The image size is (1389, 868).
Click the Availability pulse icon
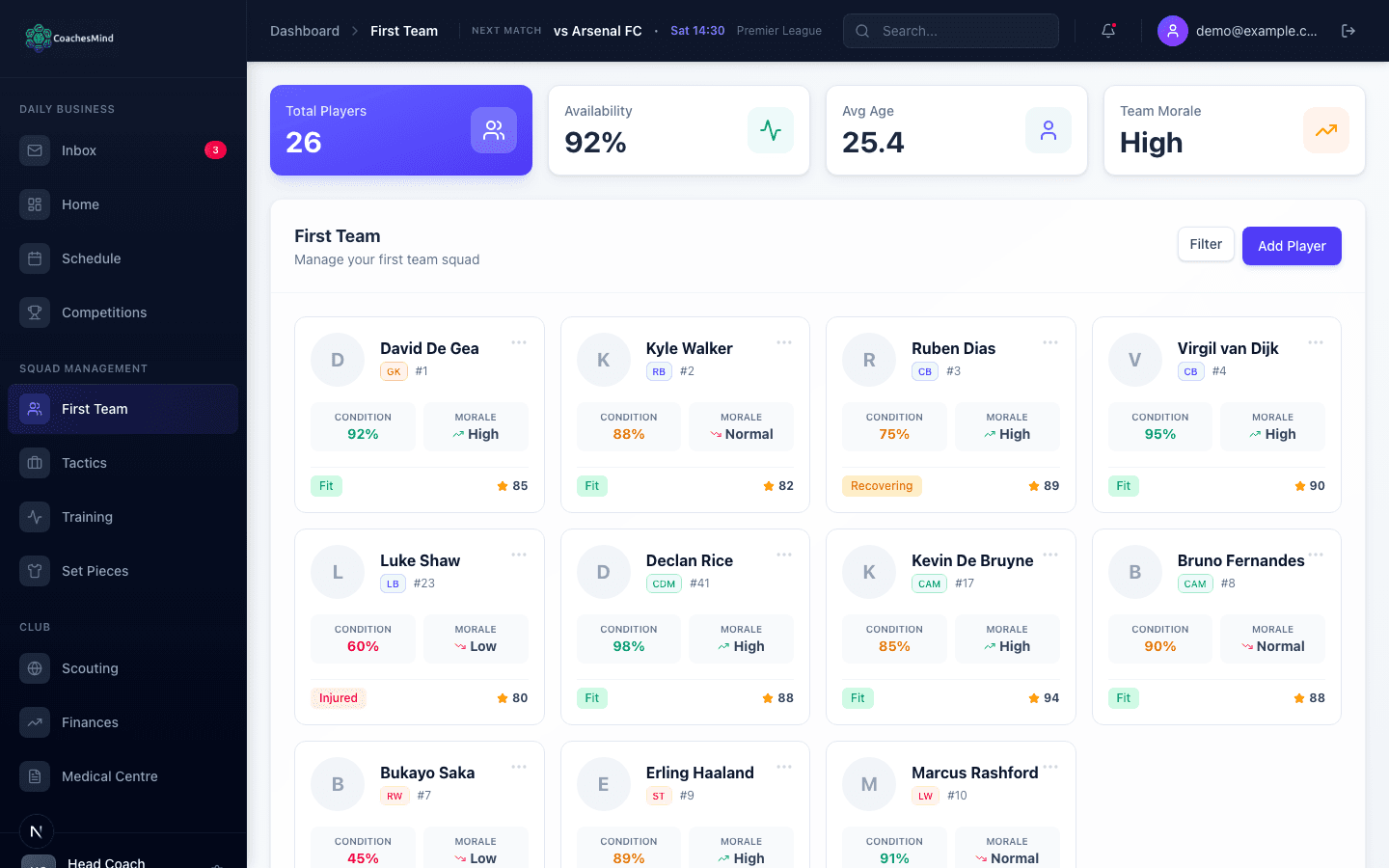771,130
